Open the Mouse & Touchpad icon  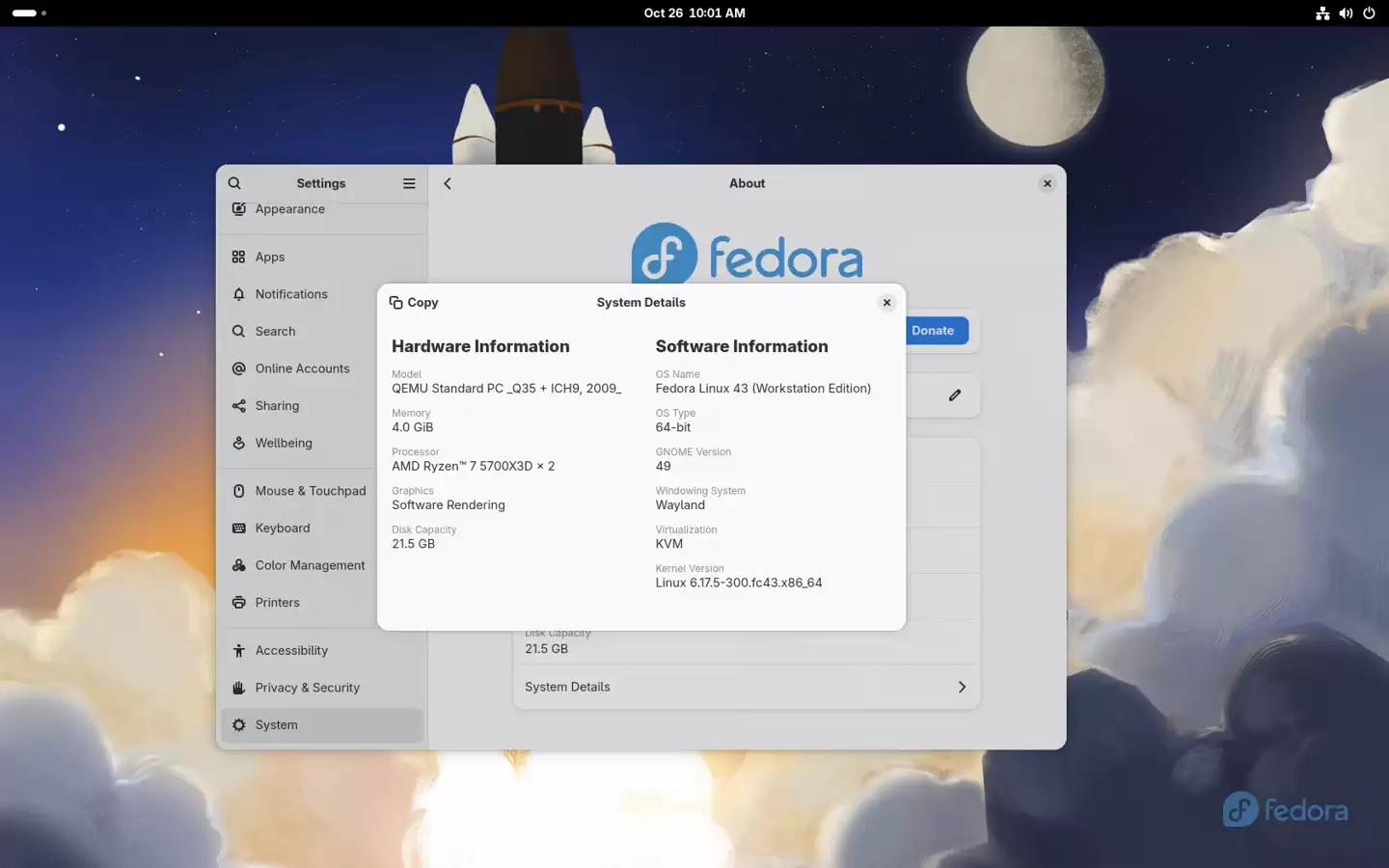pos(238,491)
